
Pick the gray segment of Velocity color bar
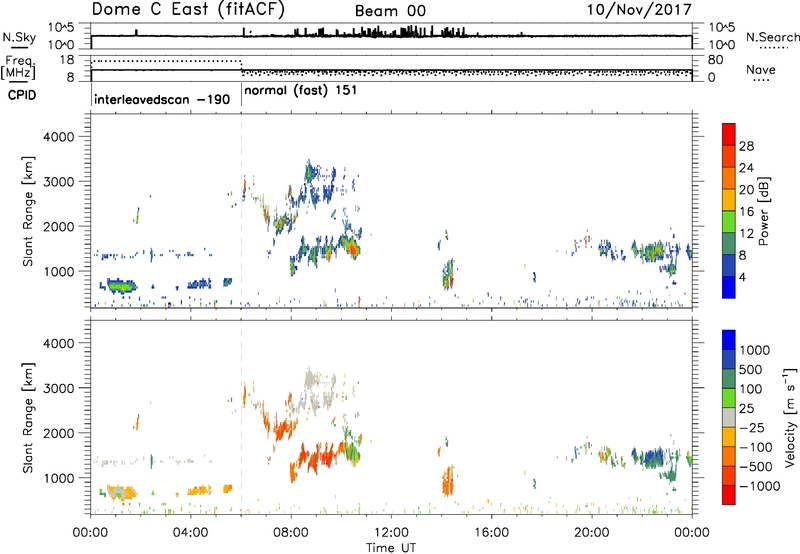[x=729, y=417]
